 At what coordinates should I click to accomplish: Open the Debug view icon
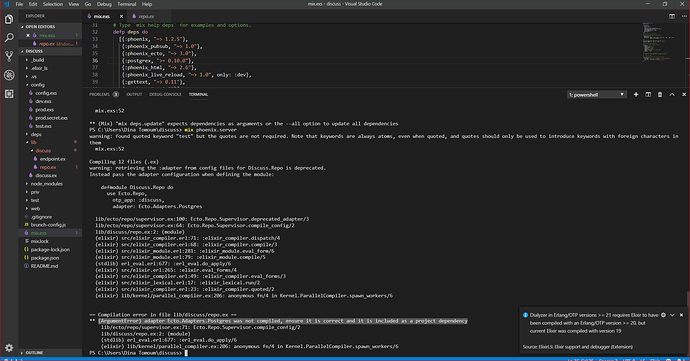pyautogui.click(x=9, y=75)
